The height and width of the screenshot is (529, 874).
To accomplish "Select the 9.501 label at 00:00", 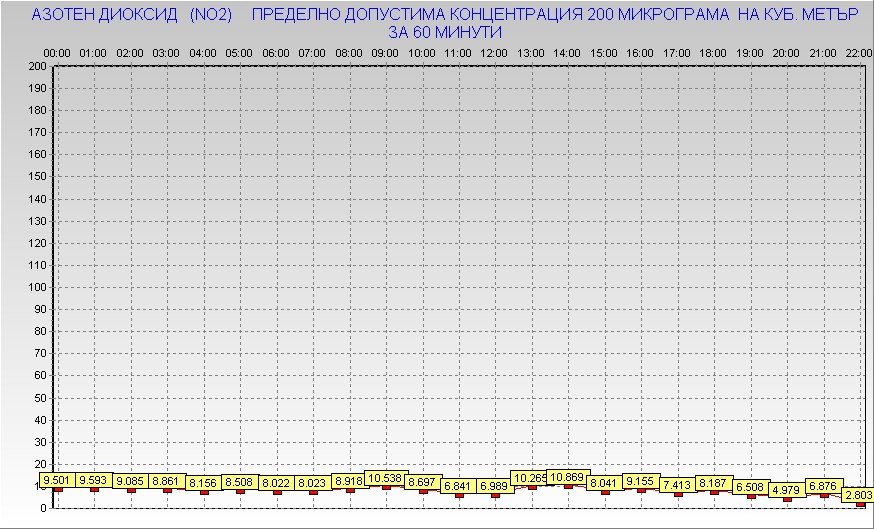I will tap(58, 480).
